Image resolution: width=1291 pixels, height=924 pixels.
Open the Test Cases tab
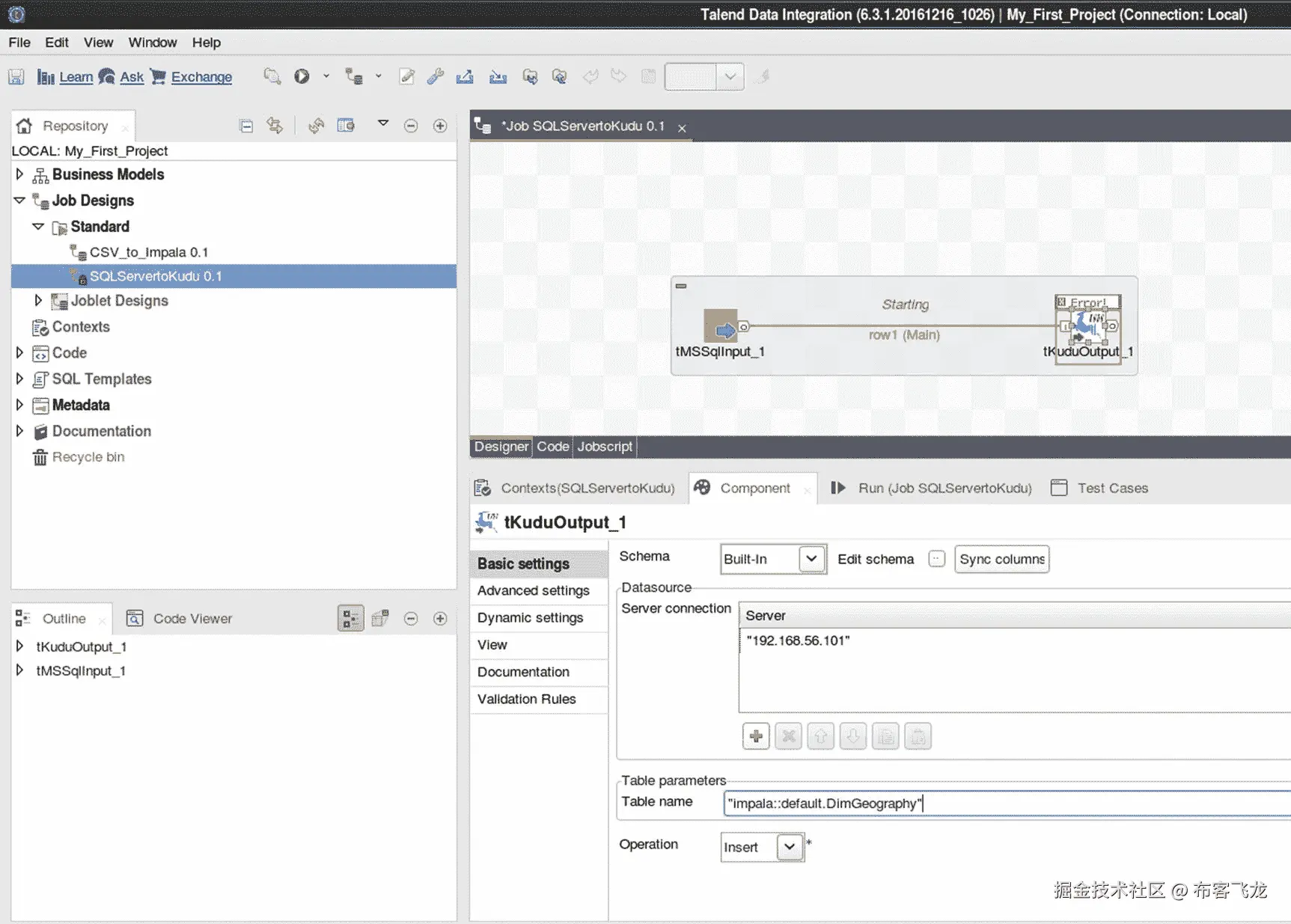click(1099, 488)
